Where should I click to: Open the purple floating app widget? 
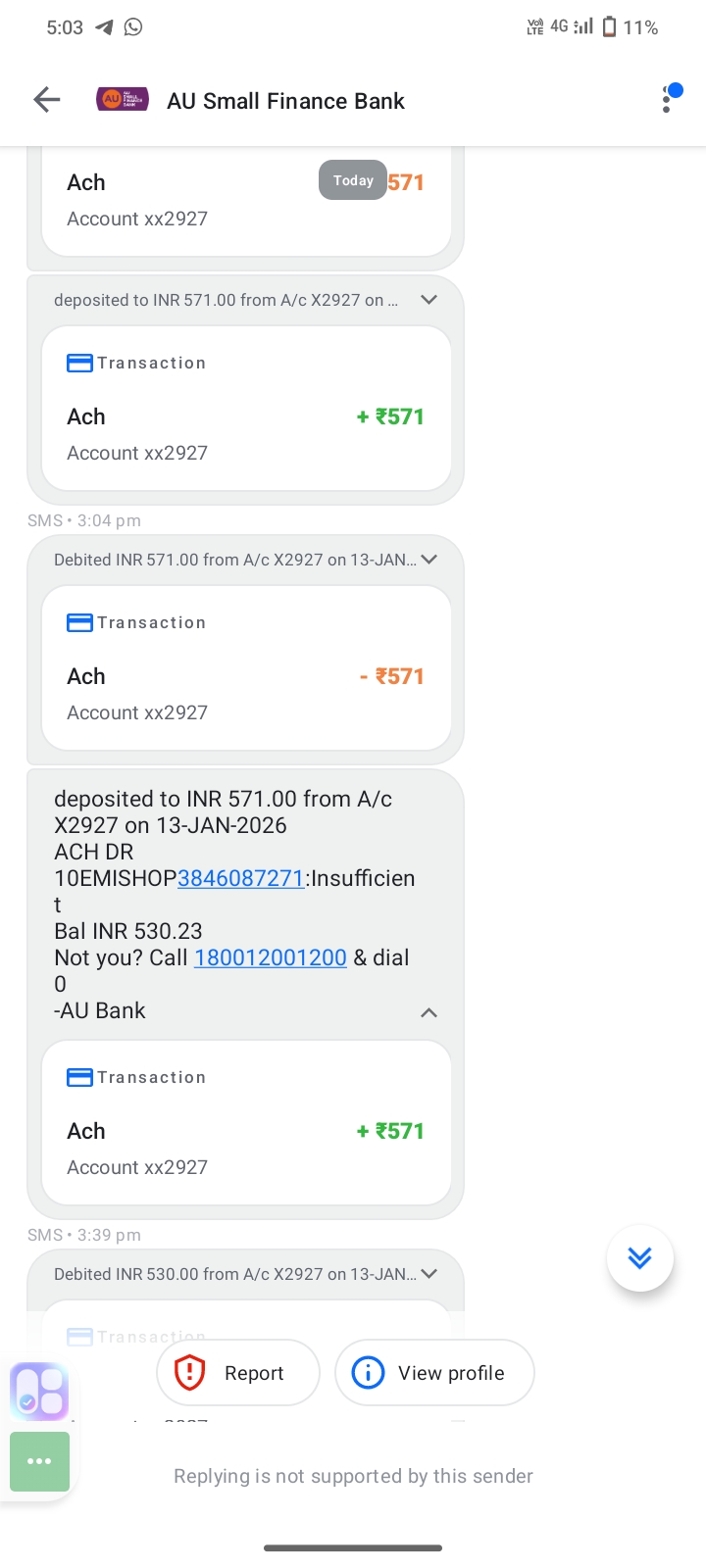click(39, 1391)
